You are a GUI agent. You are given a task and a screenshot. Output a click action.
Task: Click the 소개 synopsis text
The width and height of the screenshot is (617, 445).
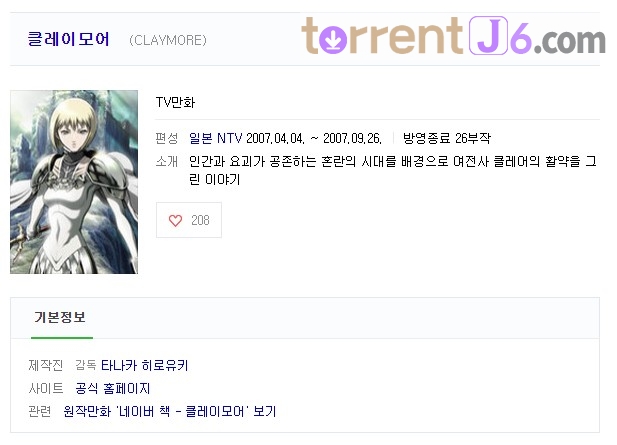coord(393,170)
